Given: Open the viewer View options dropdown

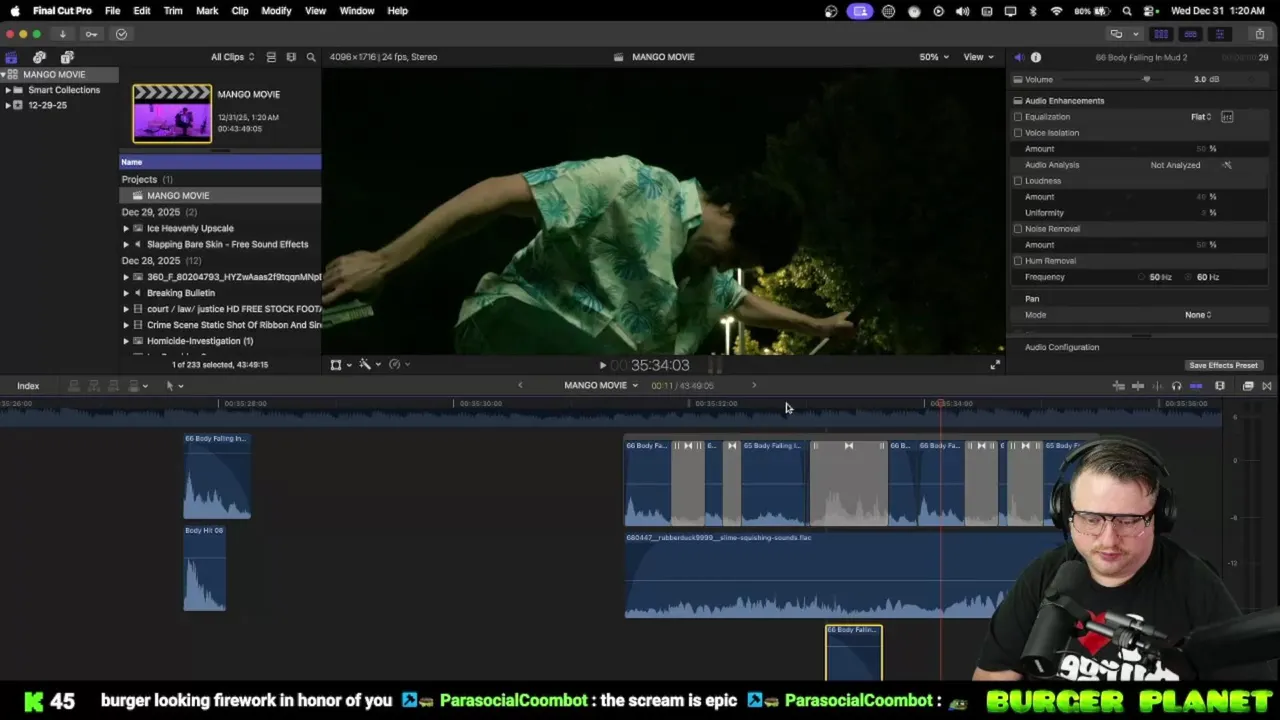Looking at the screenshot, I should 978,57.
